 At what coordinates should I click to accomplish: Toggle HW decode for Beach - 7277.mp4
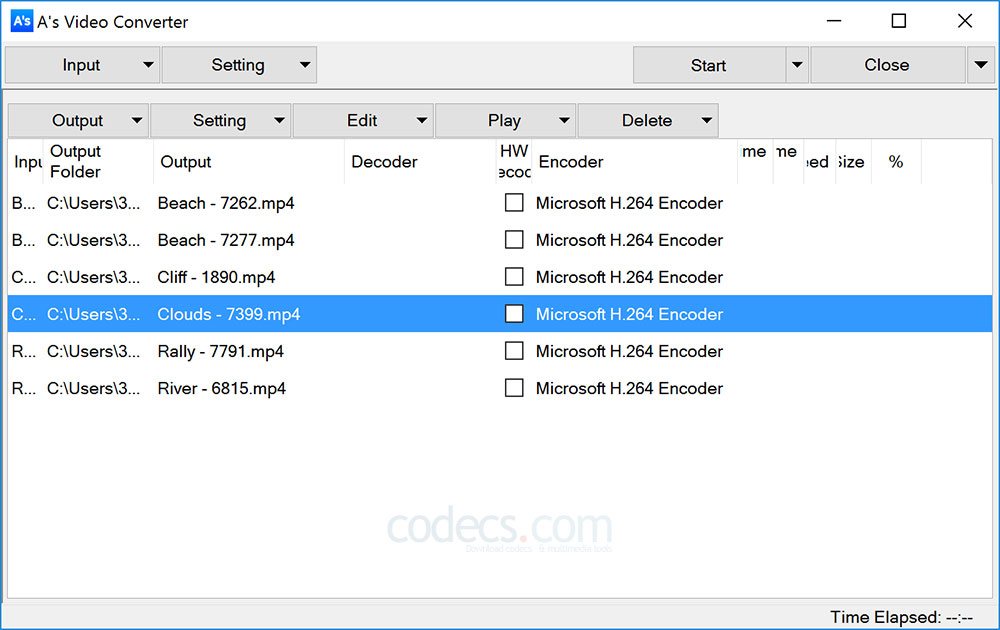click(514, 240)
